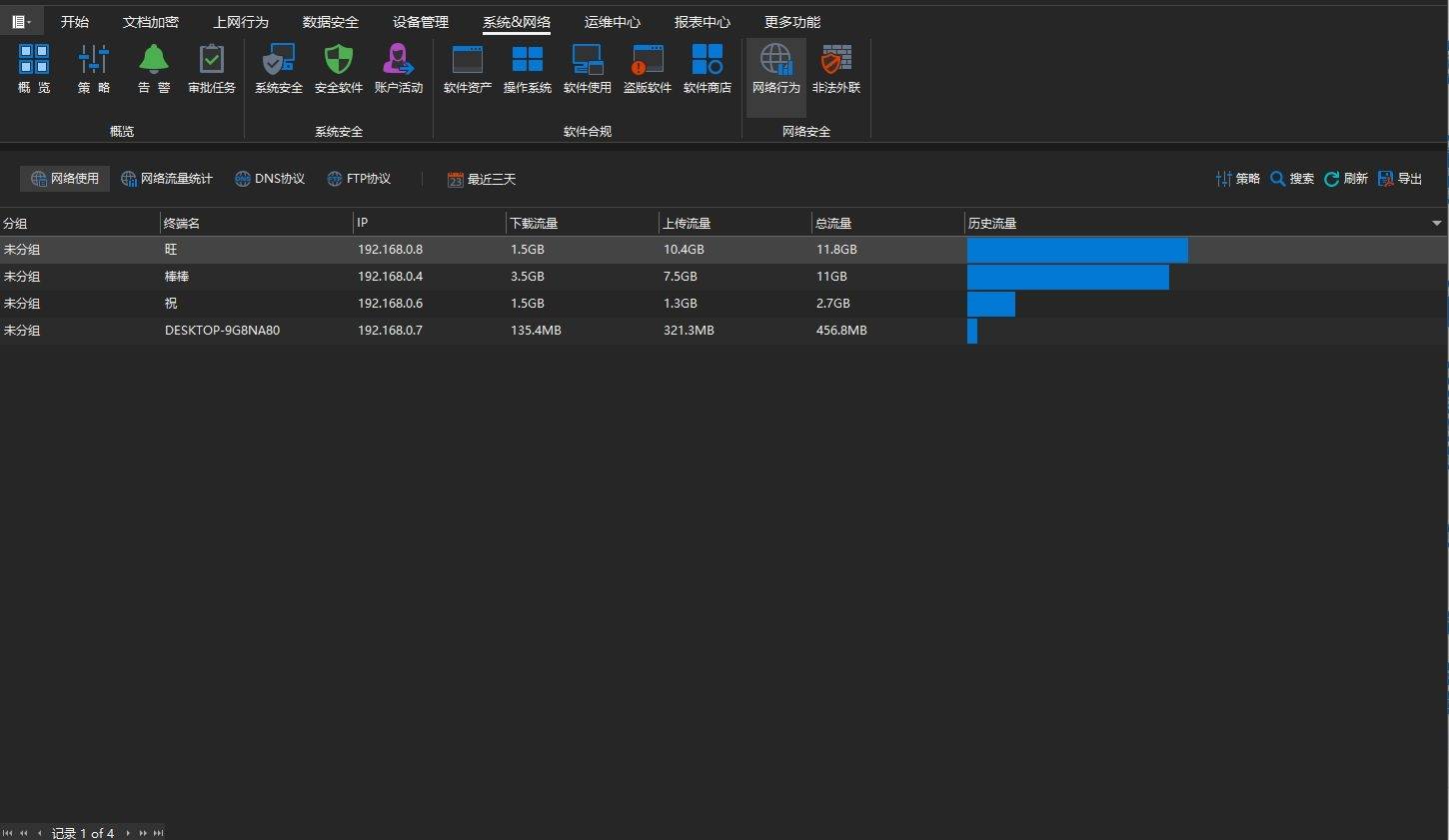Open the 非法外联 icon
This screenshot has width=1449, height=840.
836,69
